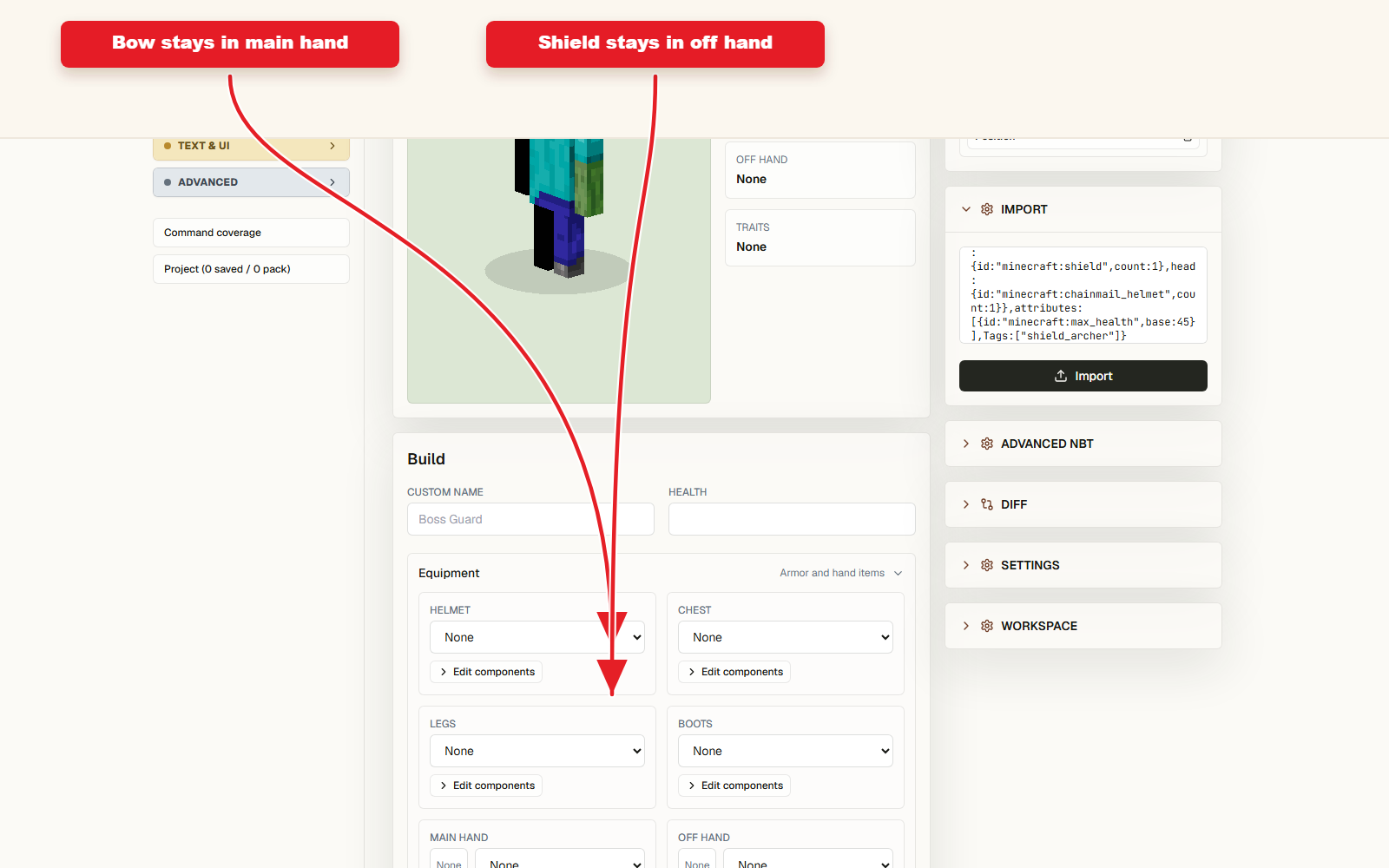Open the ADVANCED sidebar category
1389x868 pixels.
pyautogui.click(x=251, y=182)
